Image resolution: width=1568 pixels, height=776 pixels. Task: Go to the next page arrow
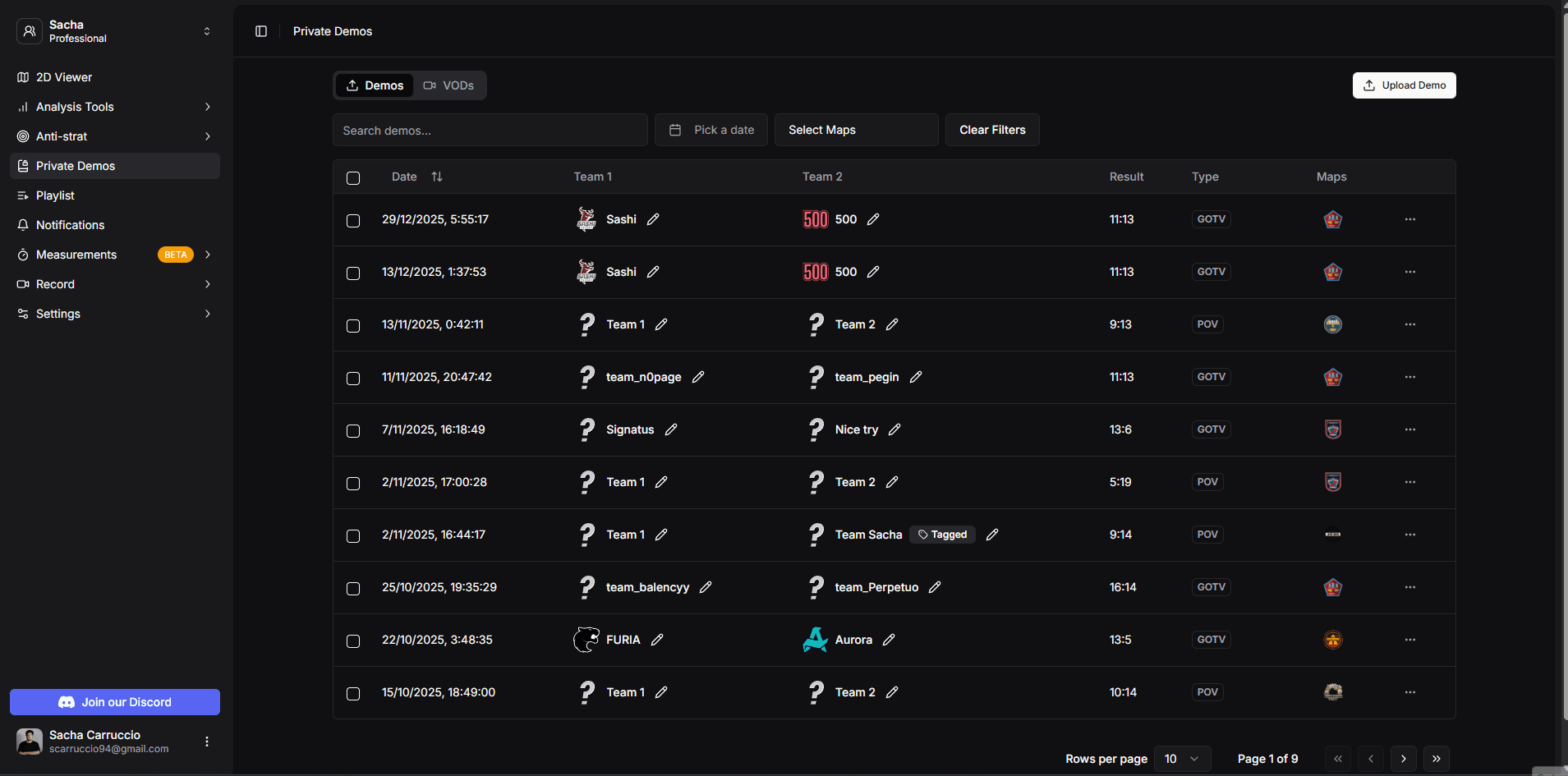coord(1403,759)
